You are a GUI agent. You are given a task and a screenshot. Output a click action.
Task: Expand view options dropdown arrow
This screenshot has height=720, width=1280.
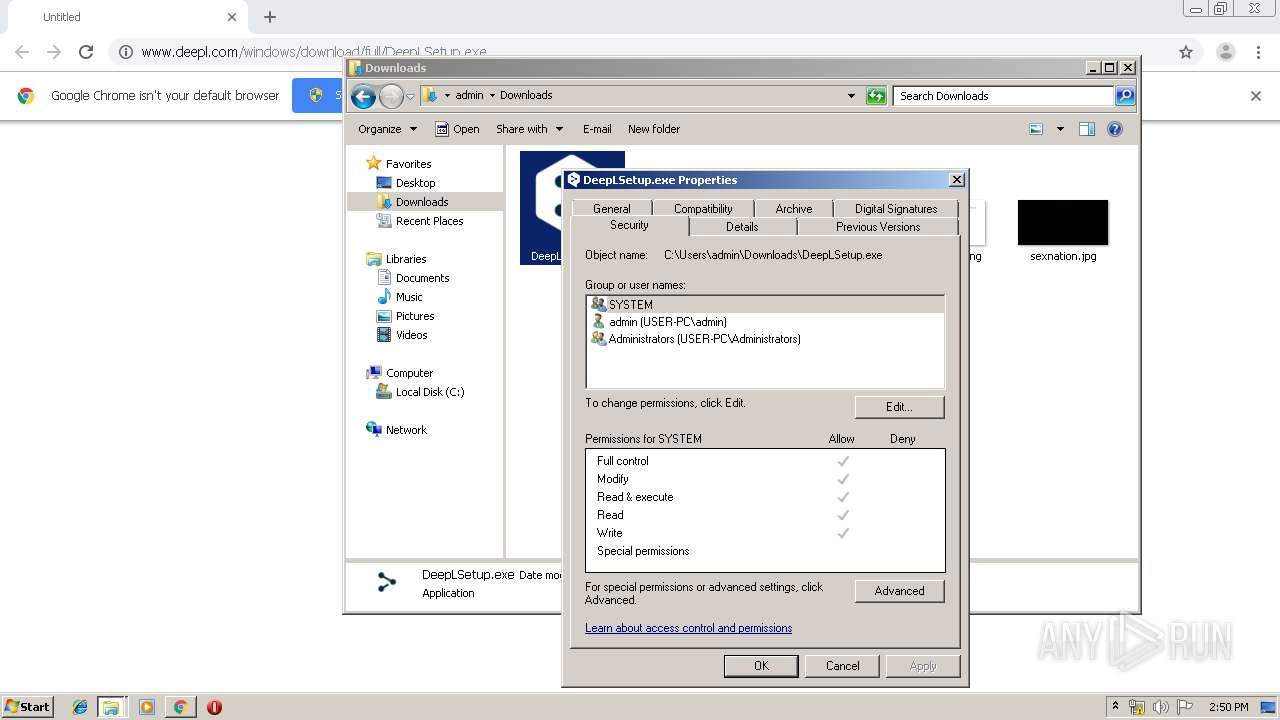coord(1060,129)
